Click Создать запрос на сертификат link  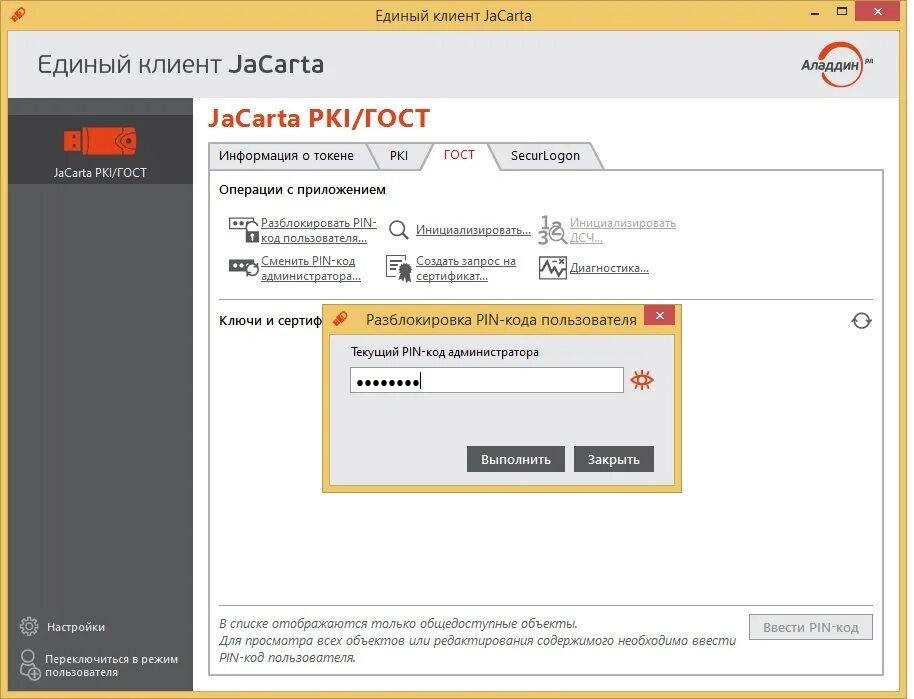click(x=466, y=268)
